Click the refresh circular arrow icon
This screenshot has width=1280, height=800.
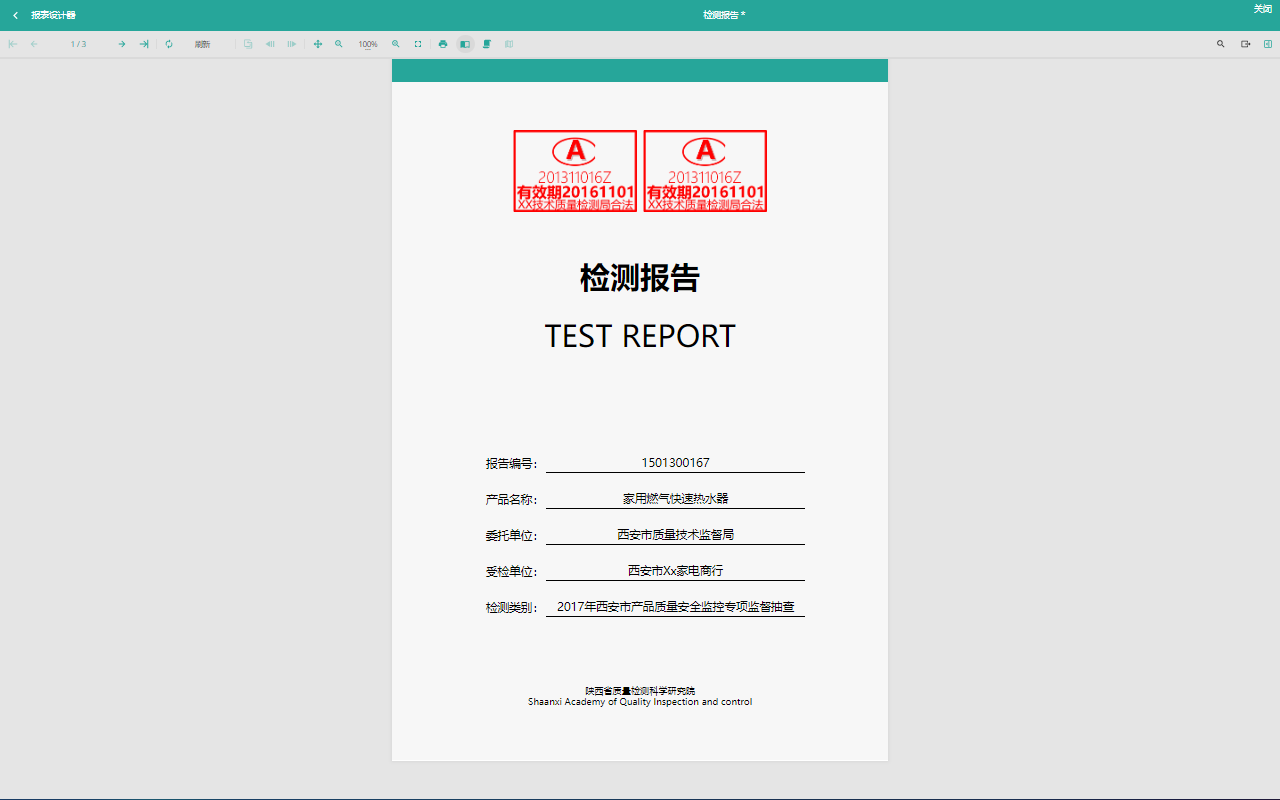pyautogui.click(x=169, y=44)
